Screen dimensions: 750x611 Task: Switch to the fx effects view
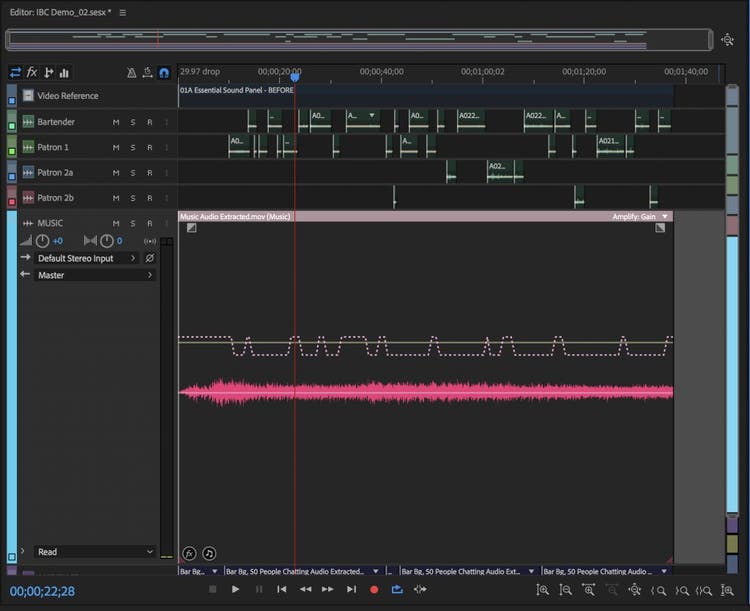click(32, 72)
